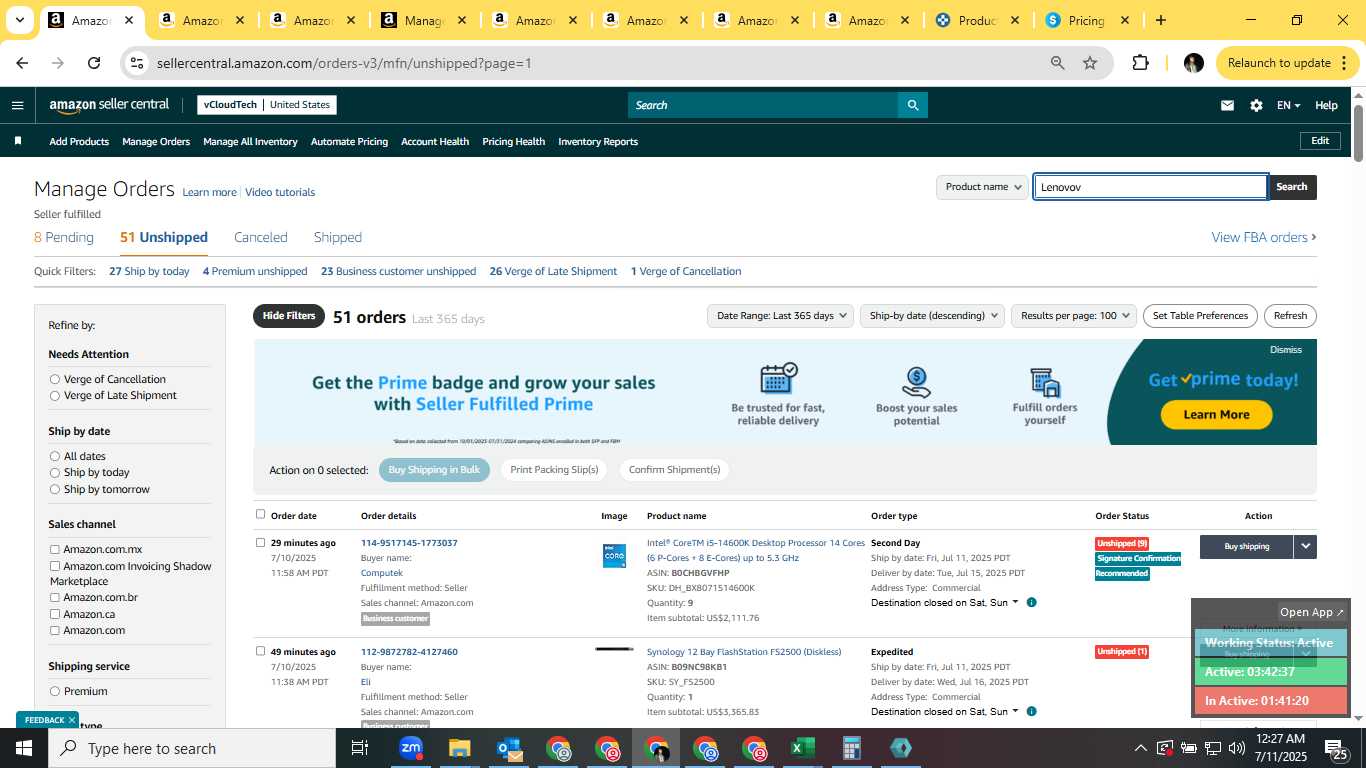
Task: Select Verge of Cancellation radio button
Action: pyautogui.click(x=55, y=379)
